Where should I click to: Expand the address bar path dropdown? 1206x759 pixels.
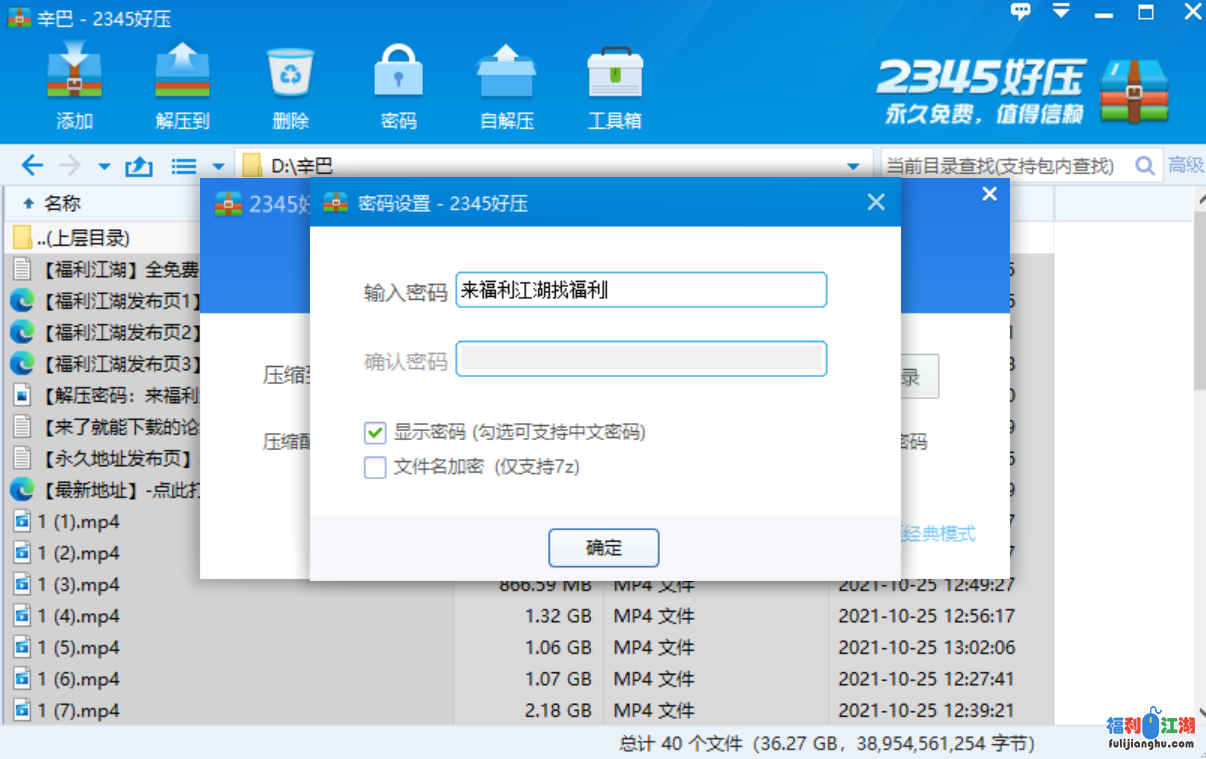(x=853, y=166)
